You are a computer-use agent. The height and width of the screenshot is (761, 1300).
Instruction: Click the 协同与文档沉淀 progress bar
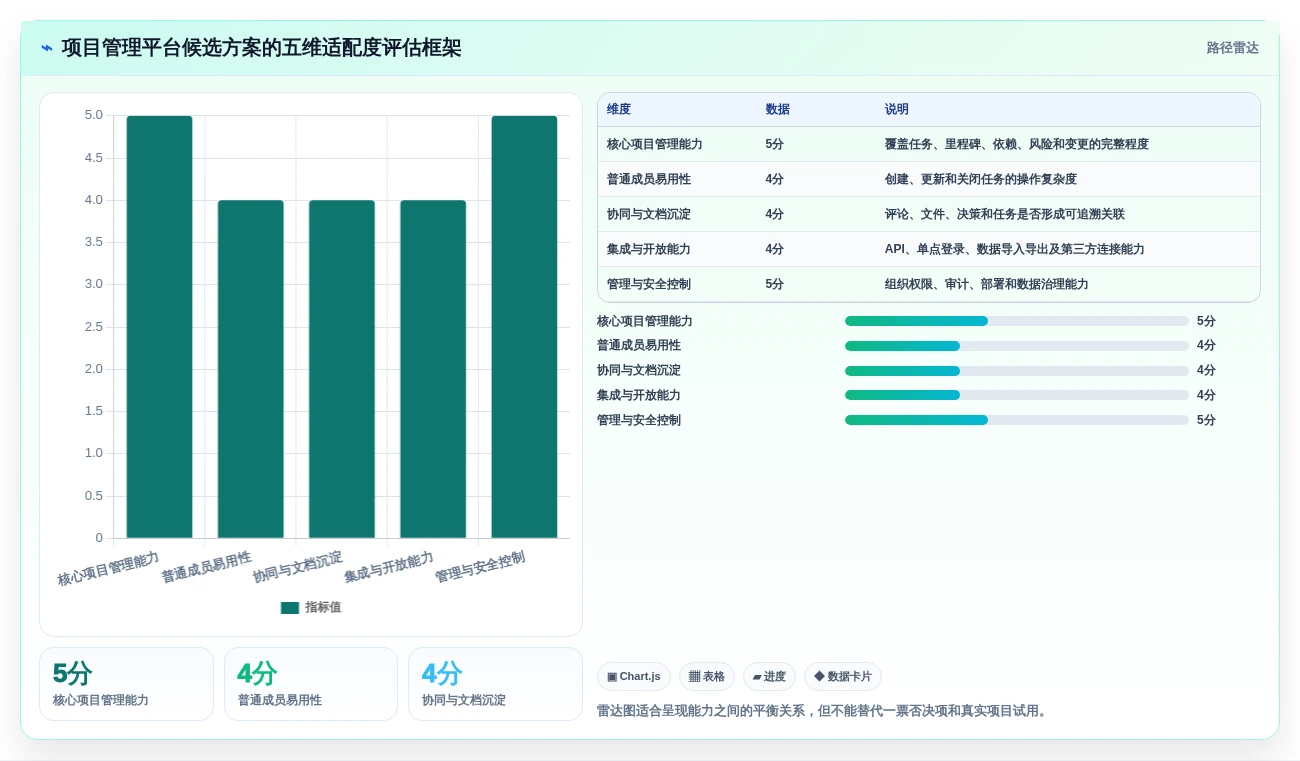coord(1017,371)
